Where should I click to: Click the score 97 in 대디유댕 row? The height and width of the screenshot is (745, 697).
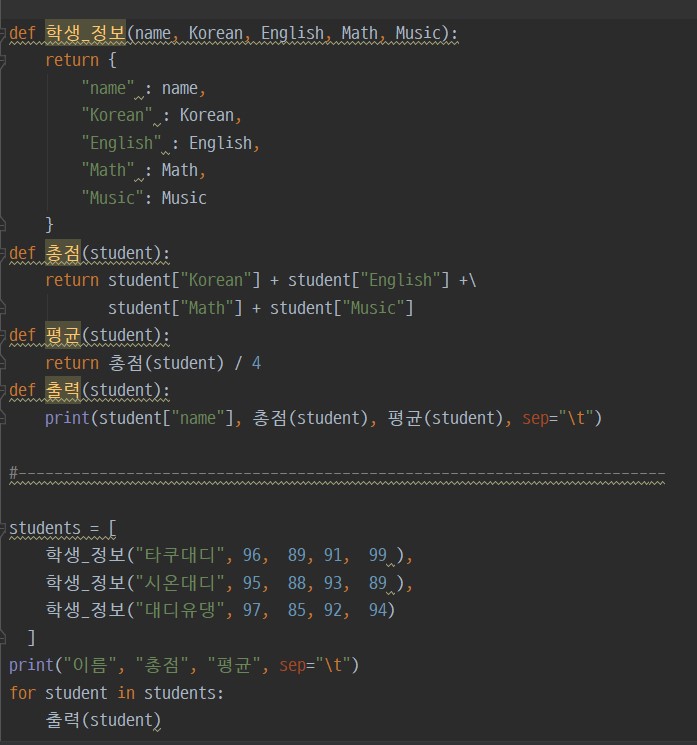click(x=252, y=610)
